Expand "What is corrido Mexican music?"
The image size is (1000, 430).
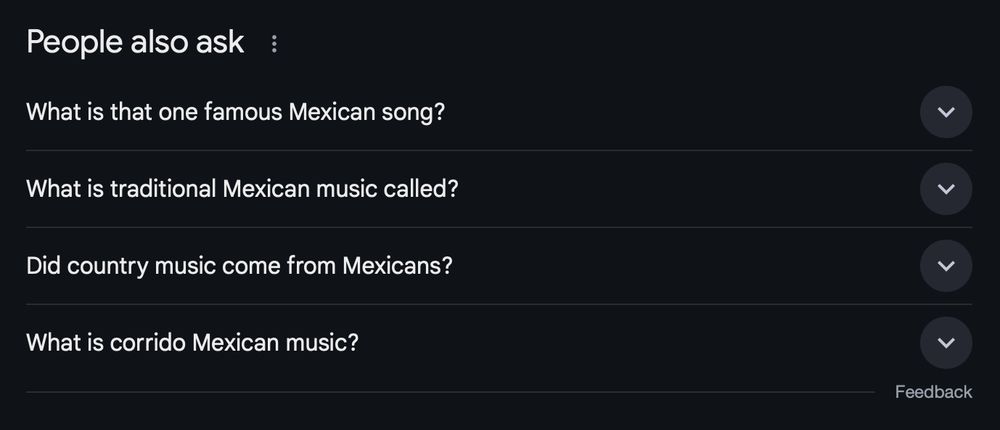coord(192,343)
